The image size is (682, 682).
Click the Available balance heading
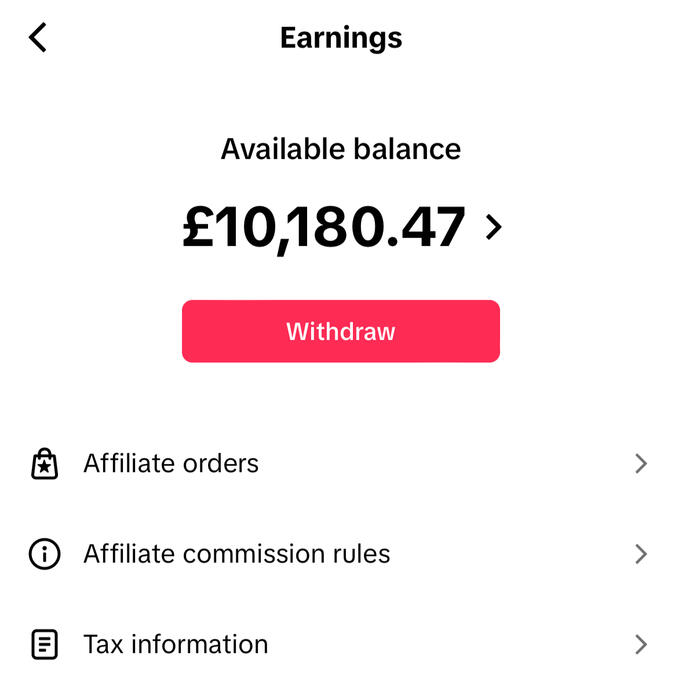341,150
